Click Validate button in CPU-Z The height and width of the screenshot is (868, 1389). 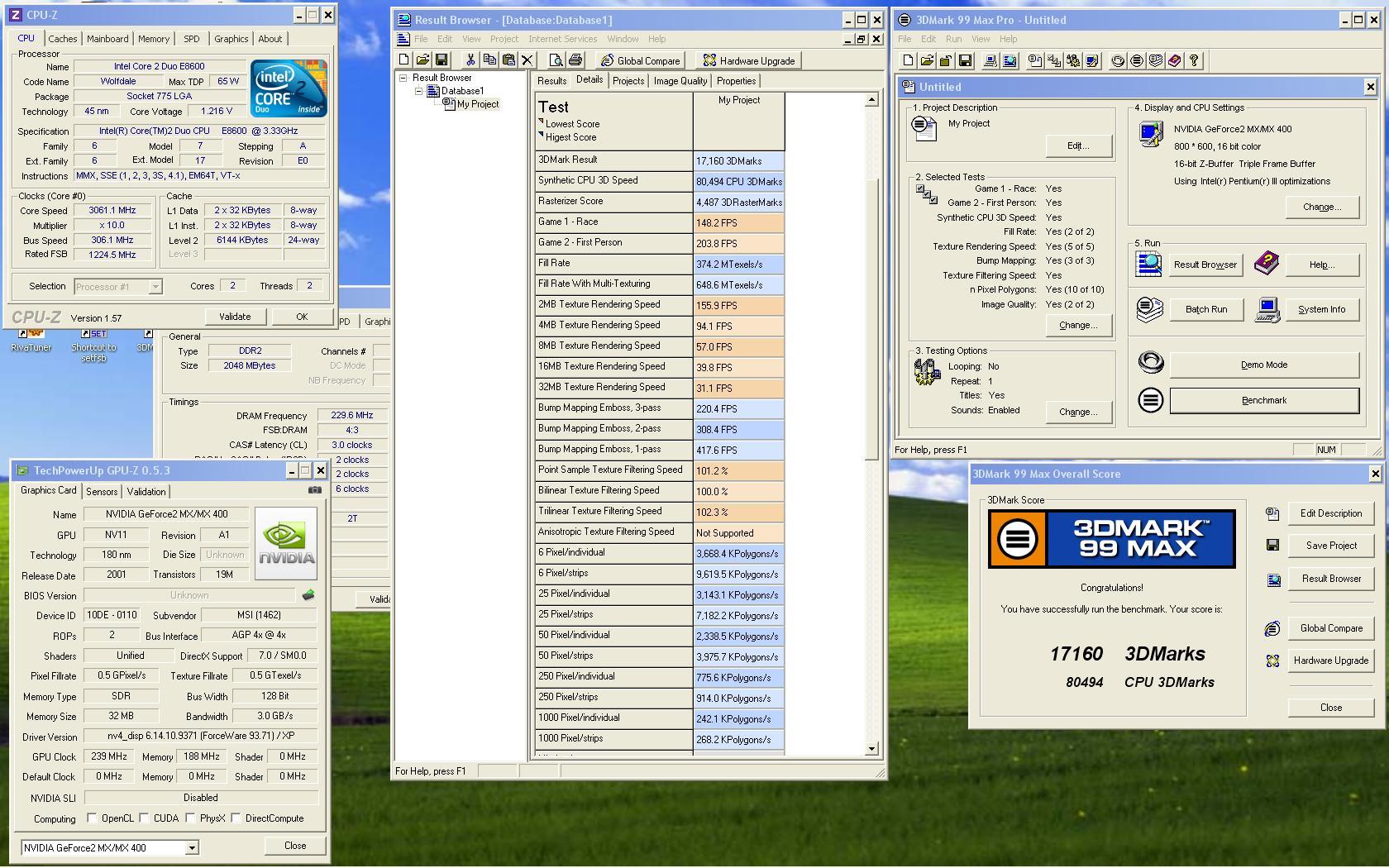click(235, 317)
